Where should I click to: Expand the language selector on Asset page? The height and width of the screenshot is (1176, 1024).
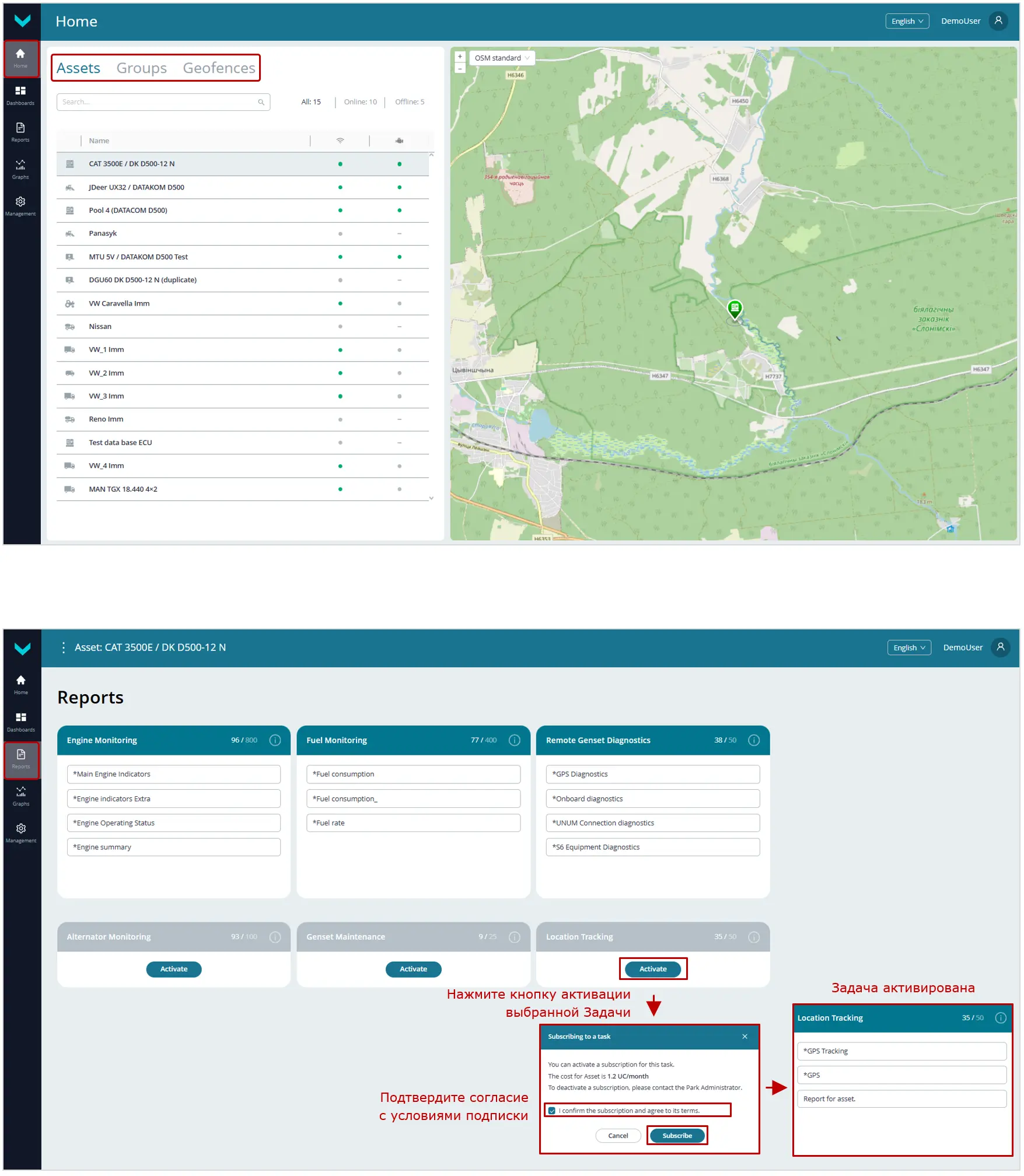coord(909,648)
